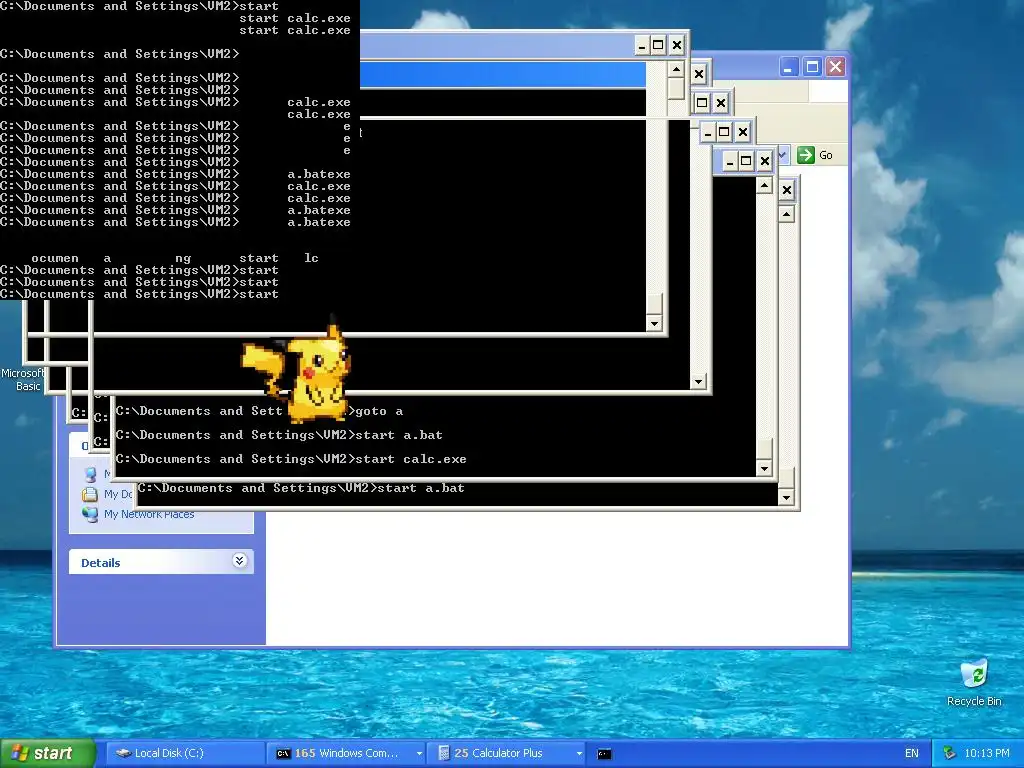The height and width of the screenshot is (768, 1024).
Task: Click the green Go arrow icon
Action: [x=806, y=155]
